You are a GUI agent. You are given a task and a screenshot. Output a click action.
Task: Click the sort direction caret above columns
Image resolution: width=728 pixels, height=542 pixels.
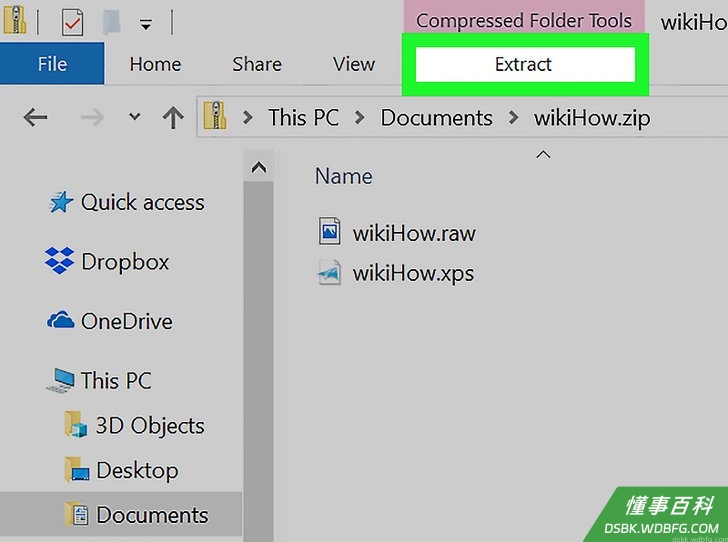tap(543, 155)
